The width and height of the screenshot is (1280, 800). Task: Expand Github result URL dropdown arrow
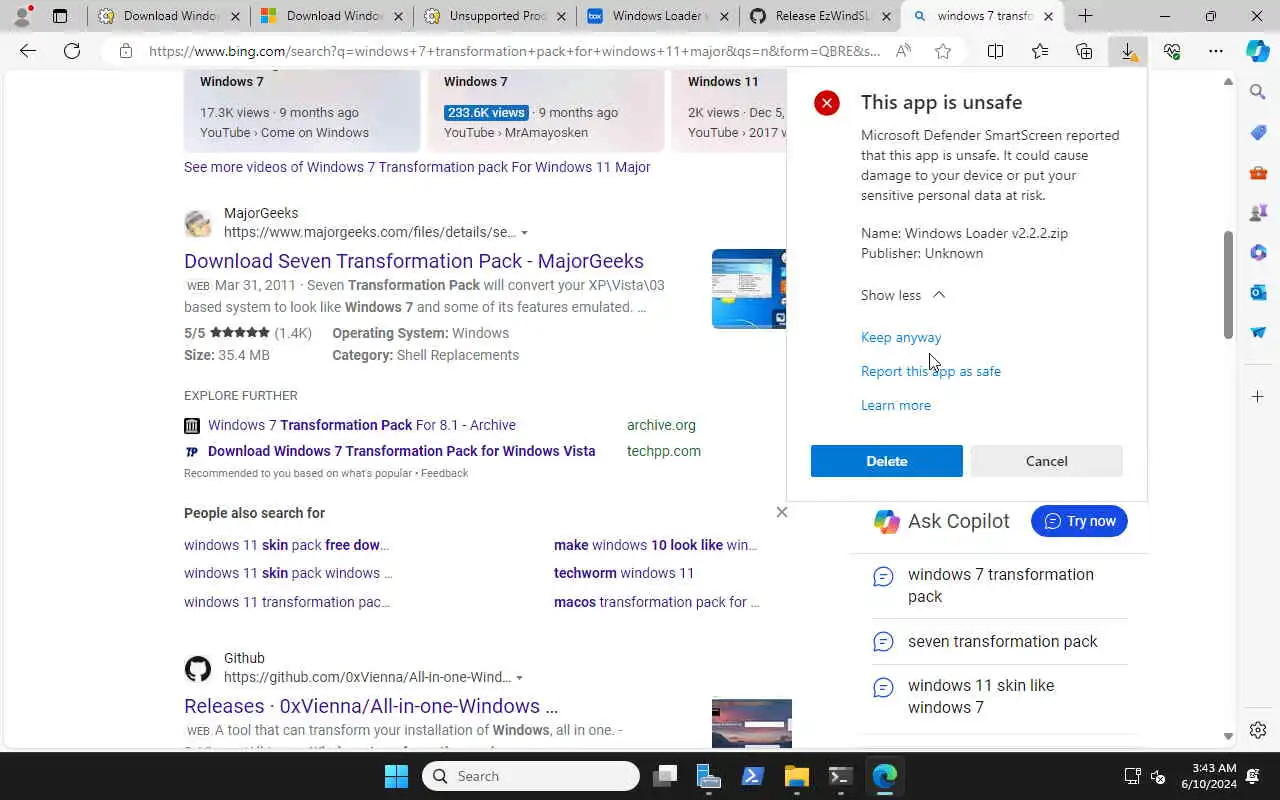pyautogui.click(x=519, y=678)
